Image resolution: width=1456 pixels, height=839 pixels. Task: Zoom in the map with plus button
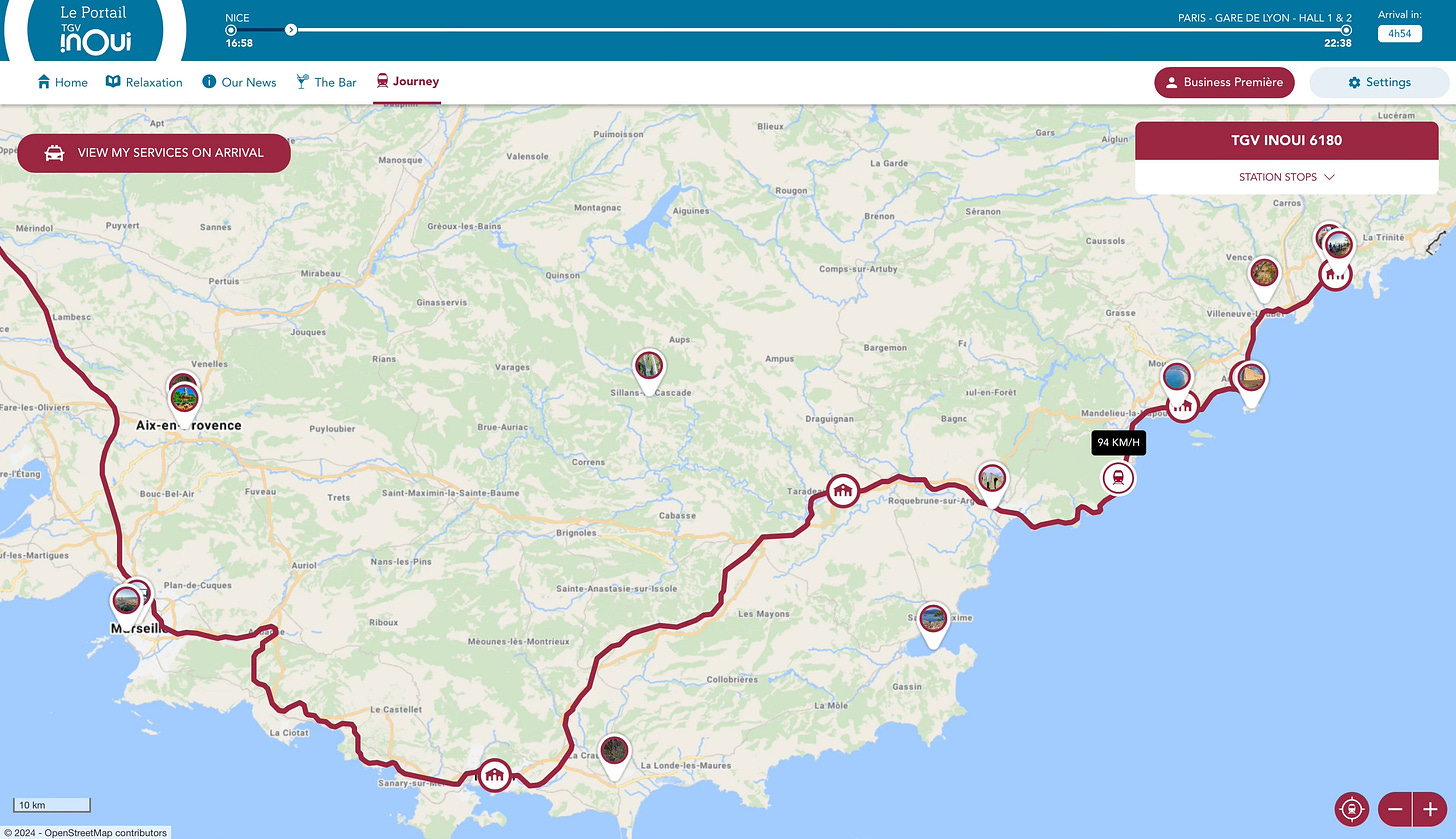click(x=1430, y=808)
